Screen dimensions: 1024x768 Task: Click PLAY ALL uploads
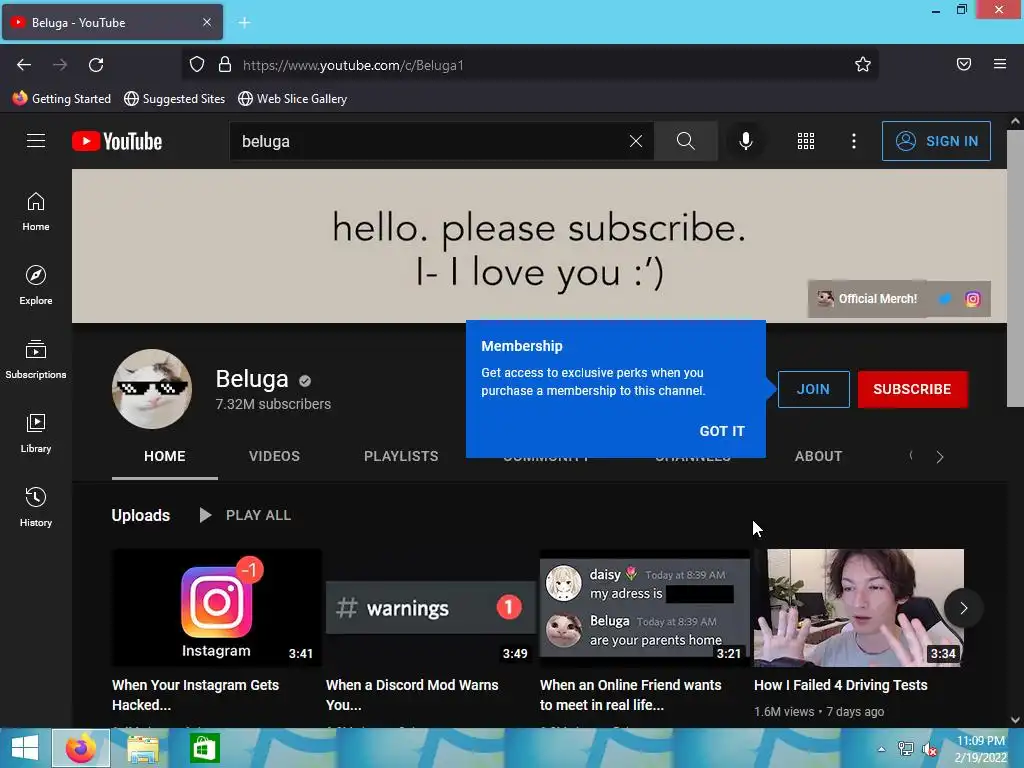click(x=246, y=515)
